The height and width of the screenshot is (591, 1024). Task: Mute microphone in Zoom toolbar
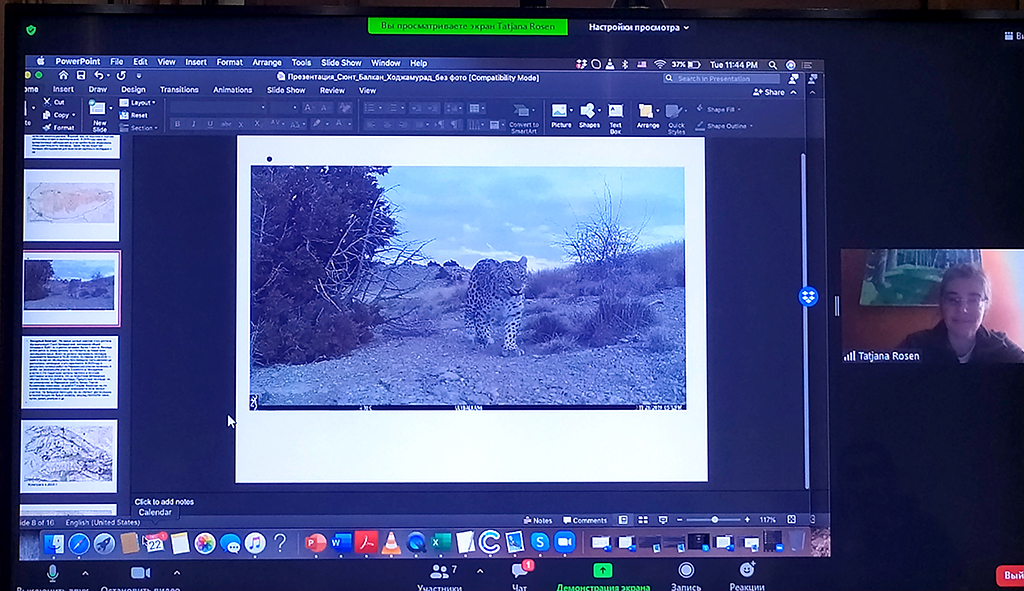coord(52,572)
